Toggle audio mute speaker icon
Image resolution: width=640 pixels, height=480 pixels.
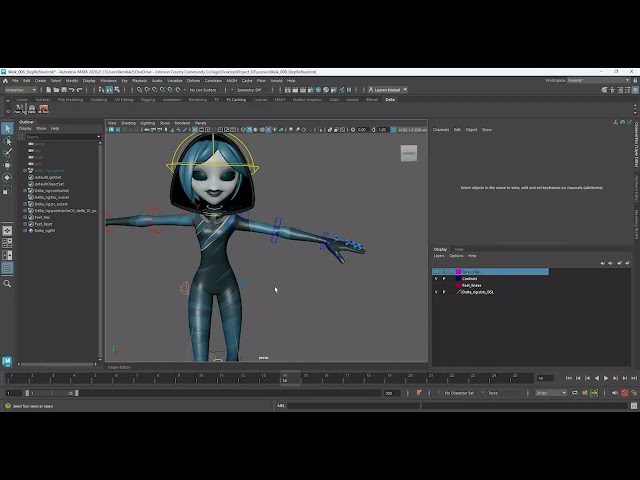(615, 393)
